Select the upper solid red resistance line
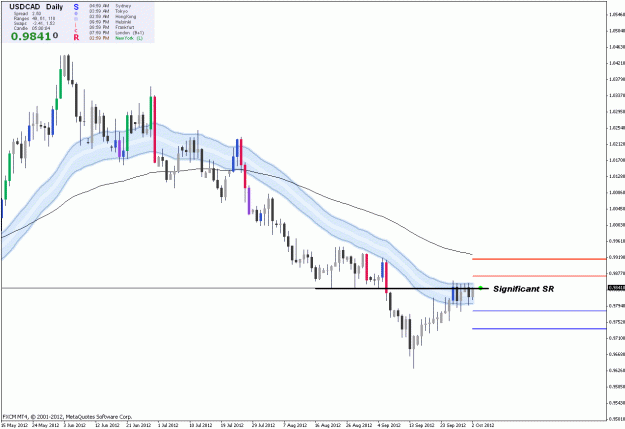625x429 pixels. [539, 259]
